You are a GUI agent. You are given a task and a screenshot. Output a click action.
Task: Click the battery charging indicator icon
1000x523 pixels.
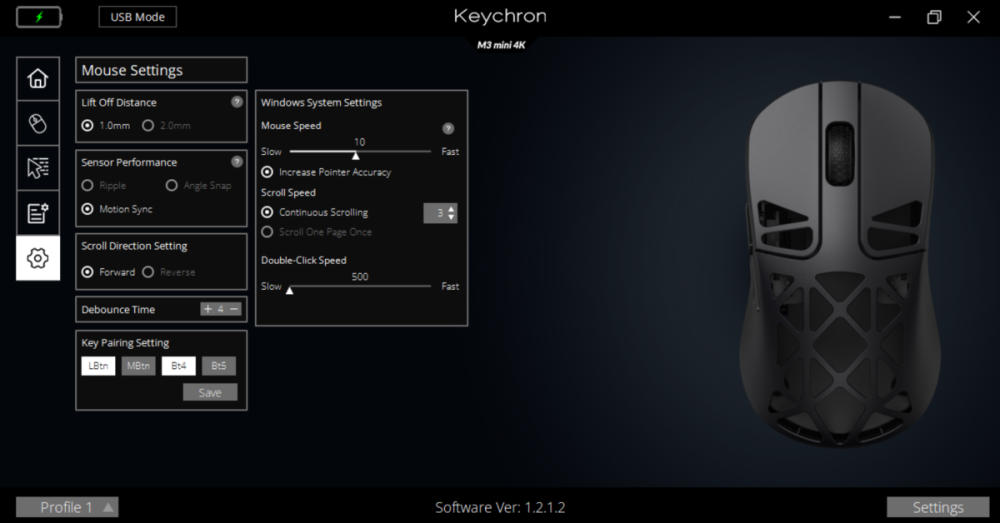pyautogui.click(x=39, y=17)
